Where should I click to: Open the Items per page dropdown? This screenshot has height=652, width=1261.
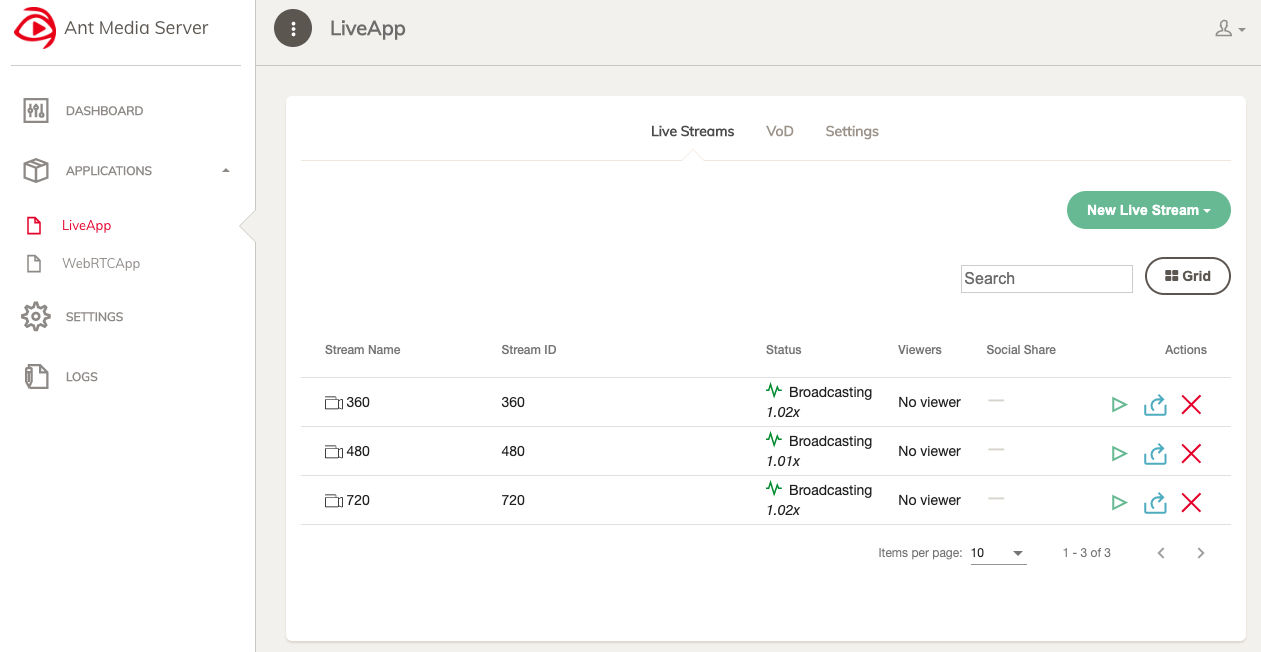tap(998, 553)
